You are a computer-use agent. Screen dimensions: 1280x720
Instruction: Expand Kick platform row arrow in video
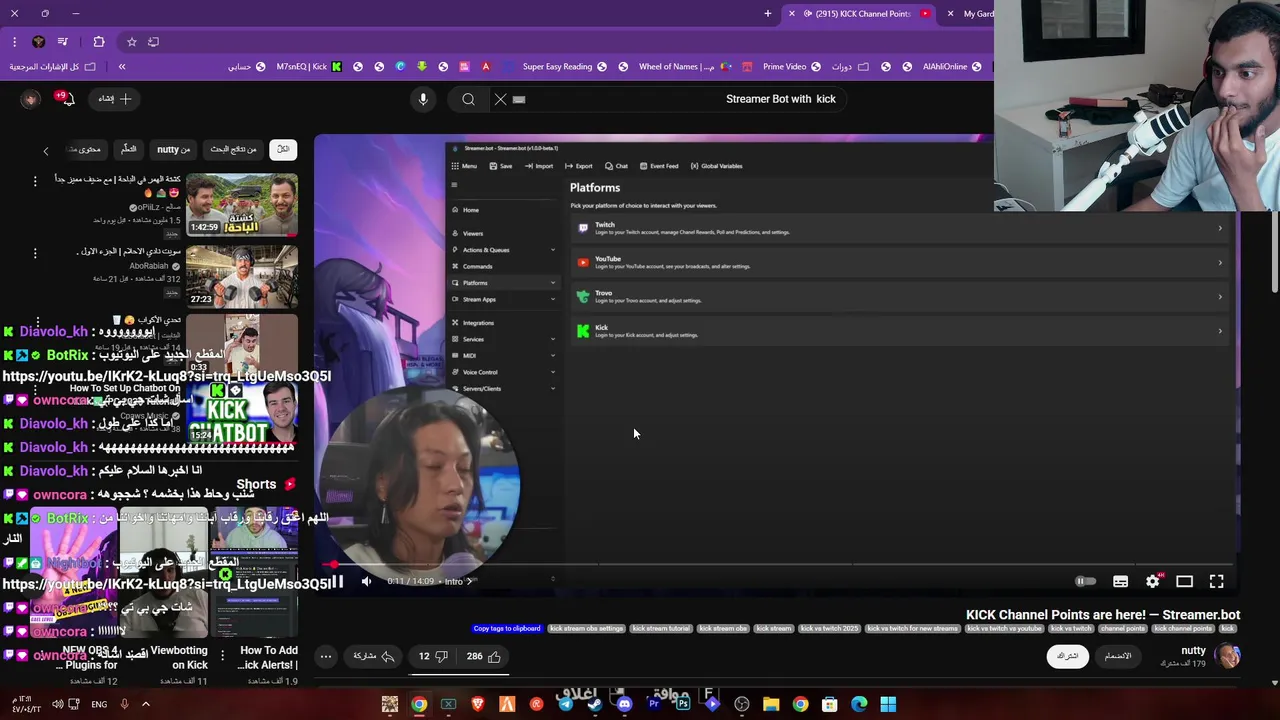point(1219,331)
